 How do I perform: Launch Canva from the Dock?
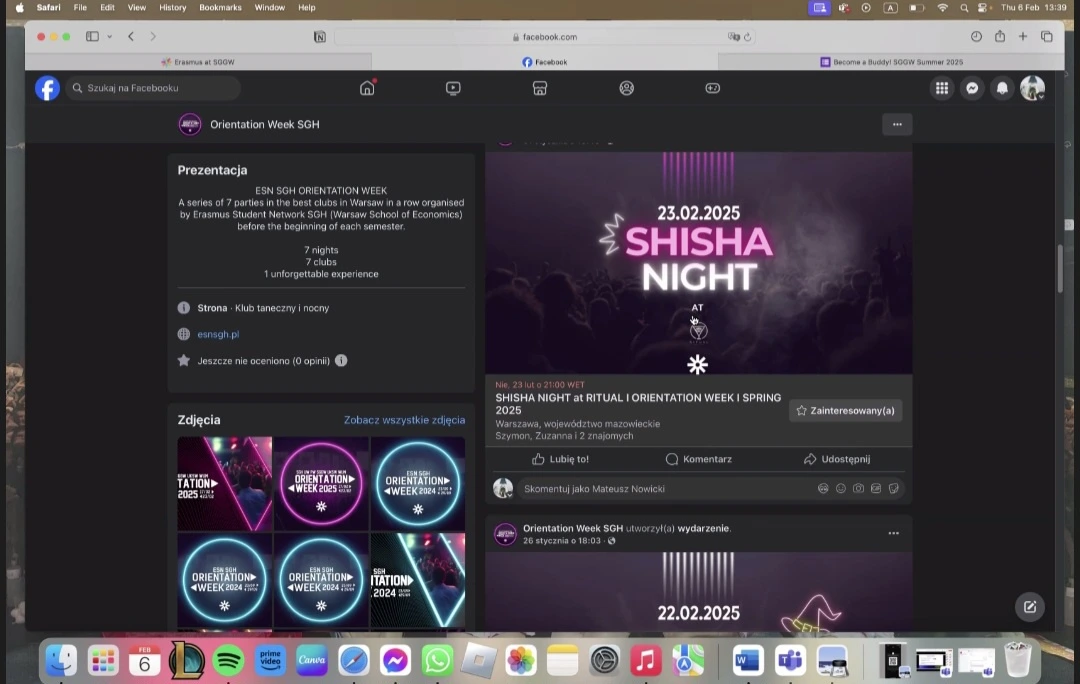click(x=312, y=661)
